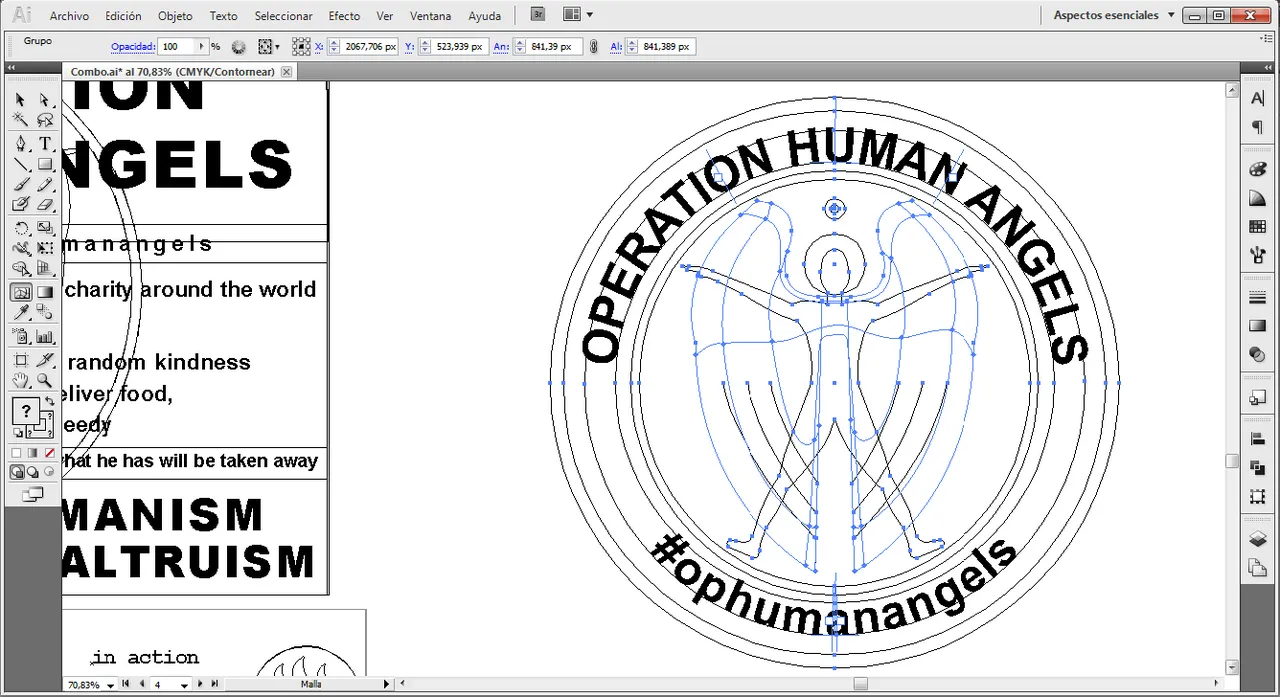Pick the Magic Wand tool
This screenshot has height=697, width=1280.
tap(21, 120)
